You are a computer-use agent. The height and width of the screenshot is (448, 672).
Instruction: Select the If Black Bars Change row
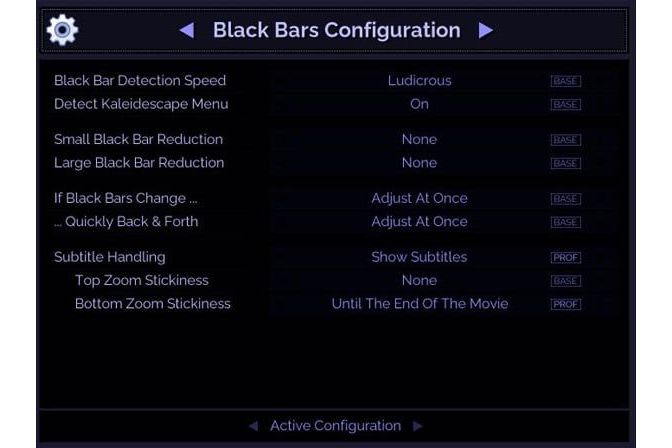pyautogui.click(x=334, y=198)
